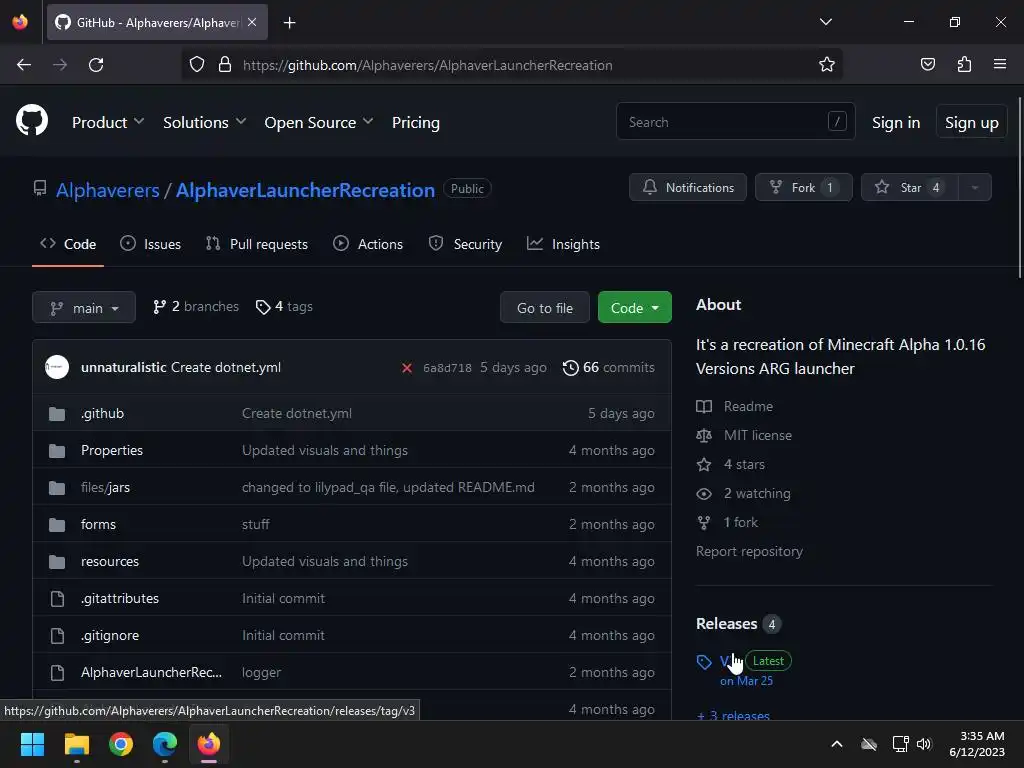This screenshot has width=1024, height=768.
Task: Select the Code tab
Action: [68, 244]
